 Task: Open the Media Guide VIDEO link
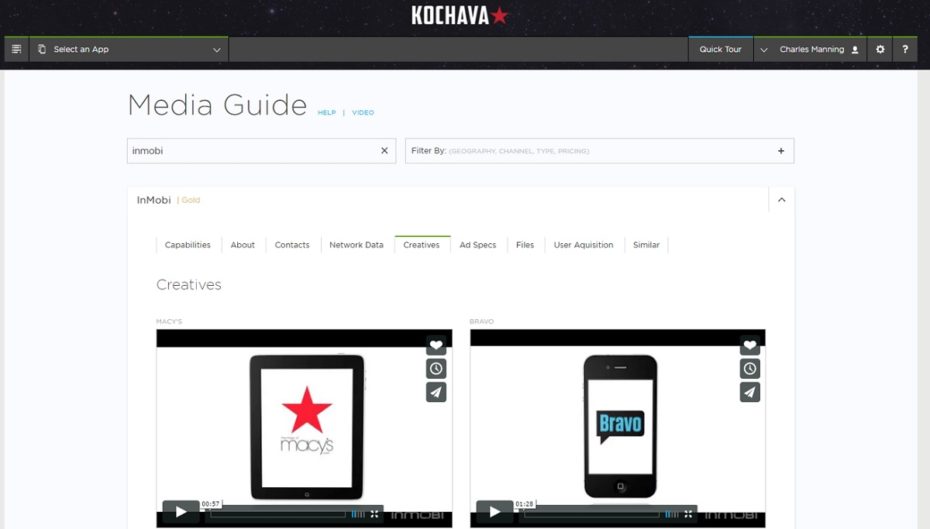(363, 112)
